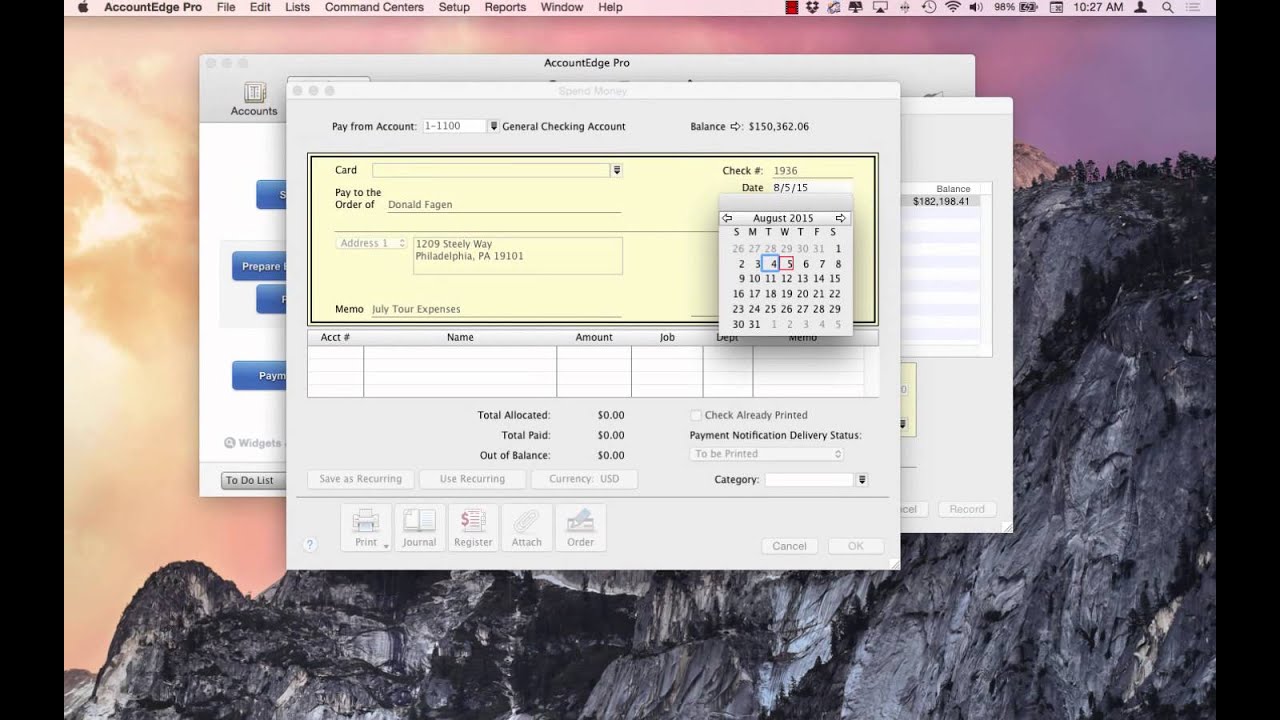1280x720 pixels.
Task: Expand the Print button dropdown arrow
Action: 386,545
